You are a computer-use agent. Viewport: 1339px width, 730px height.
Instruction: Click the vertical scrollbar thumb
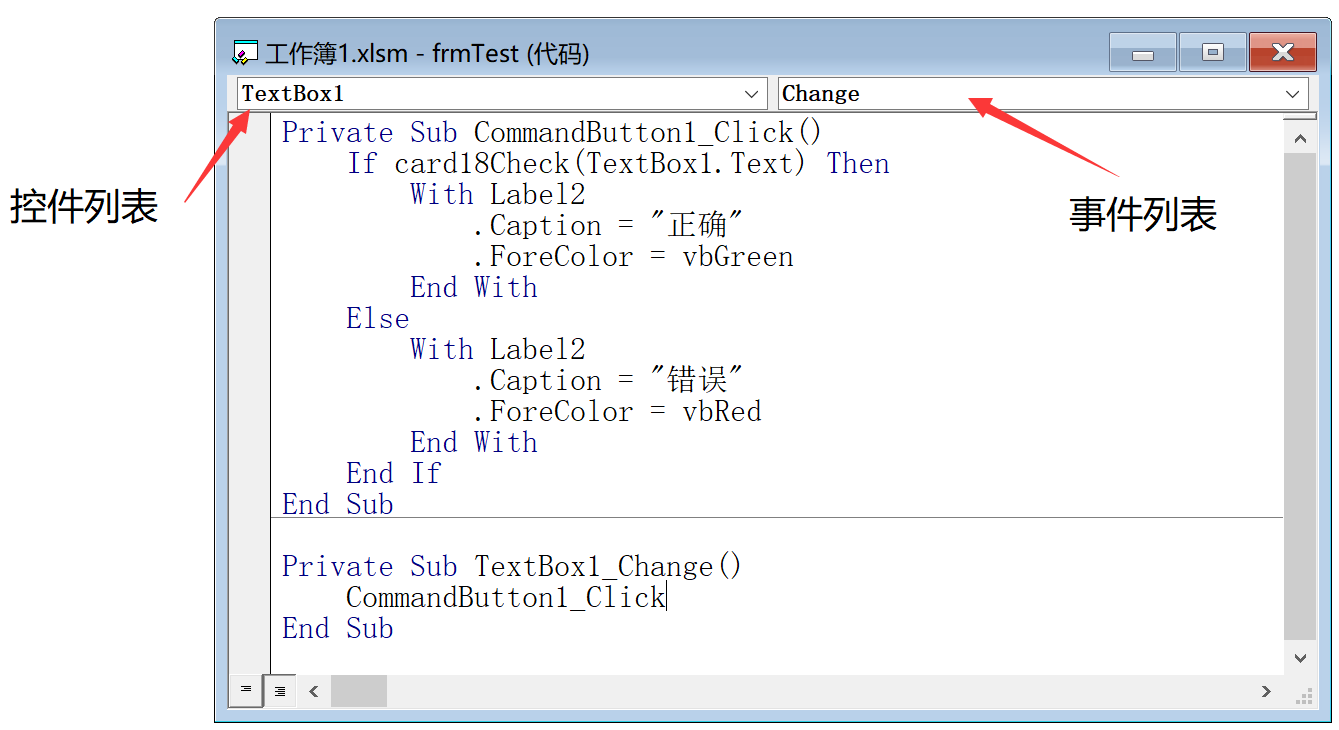coord(1299,395)
